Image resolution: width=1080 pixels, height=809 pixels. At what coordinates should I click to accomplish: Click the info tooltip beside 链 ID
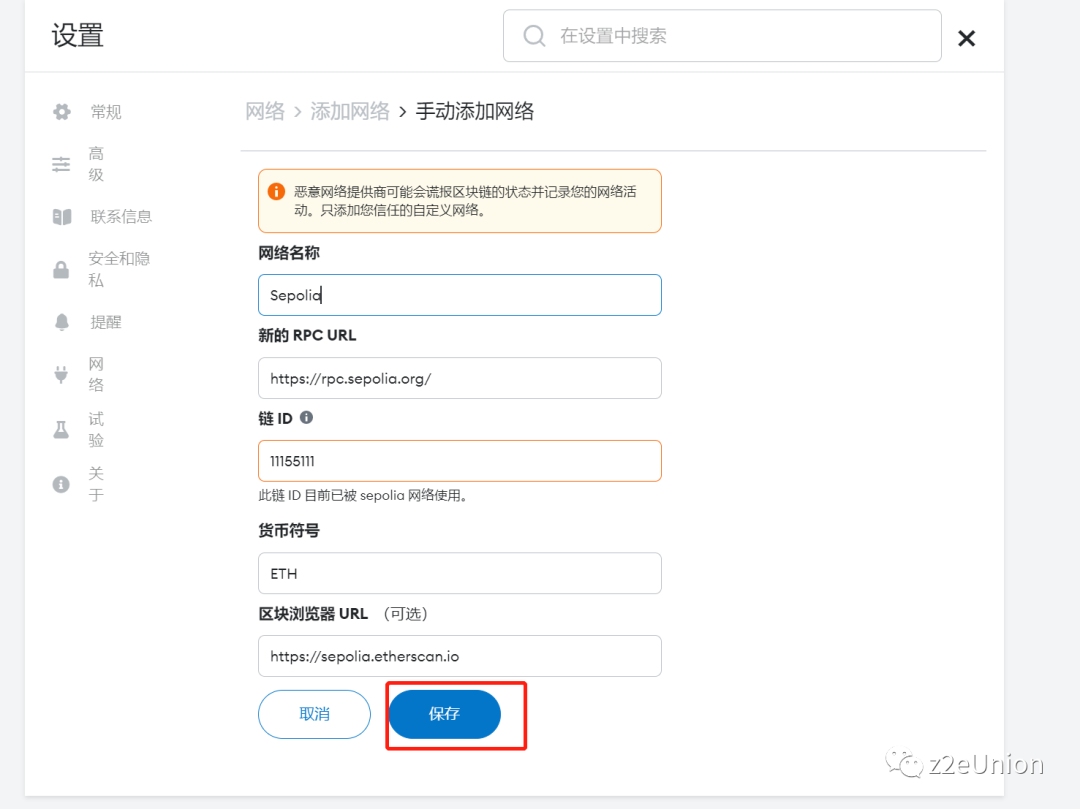pos(308,418)
